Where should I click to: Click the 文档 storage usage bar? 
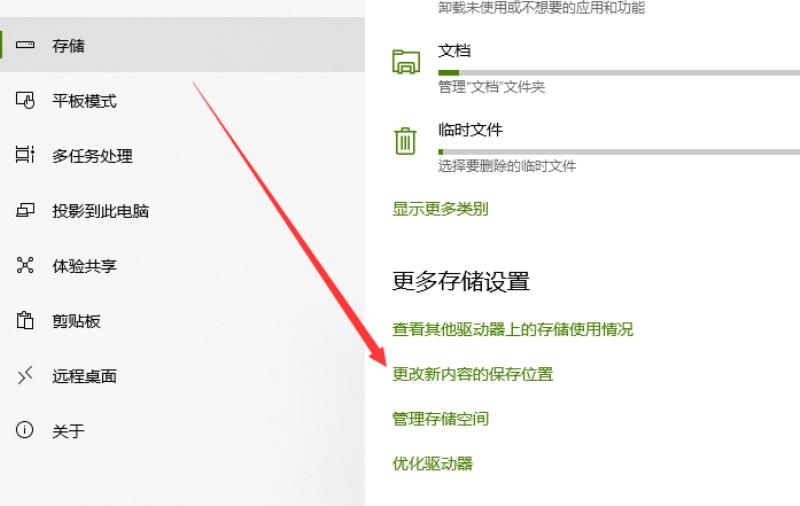(619, 73)
